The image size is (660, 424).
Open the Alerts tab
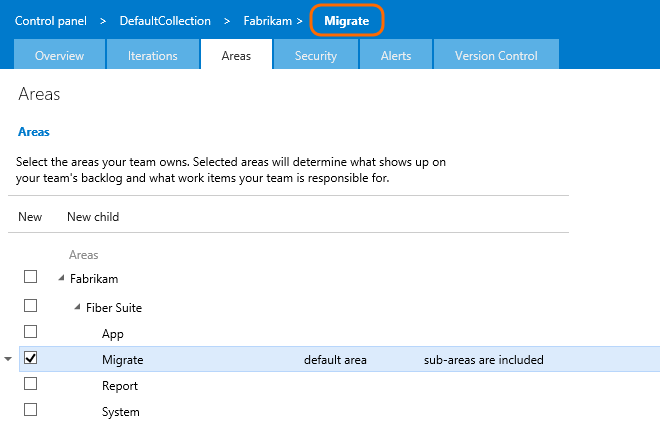point(396,55)
